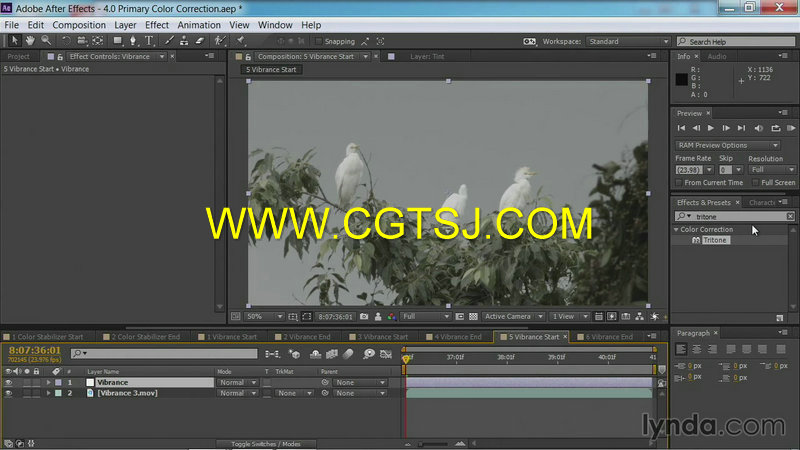The image size is (800, 450).
Task: Toggle Effect Controls panel lock icon
Action: [60, 57]
